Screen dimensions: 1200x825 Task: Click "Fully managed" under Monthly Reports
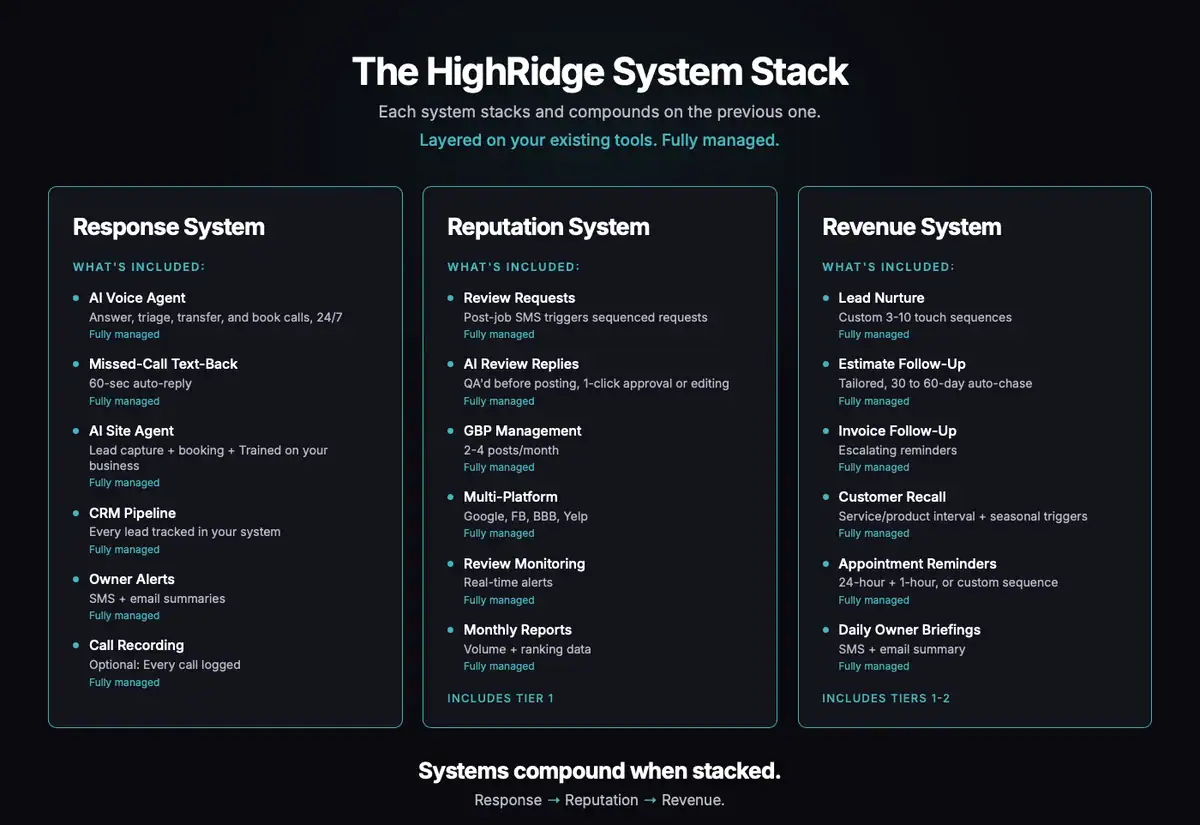click(499, 666)
